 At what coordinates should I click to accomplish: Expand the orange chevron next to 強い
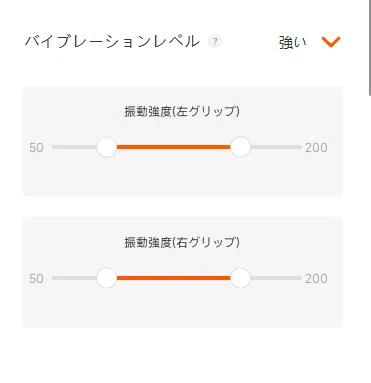(331, 42)
